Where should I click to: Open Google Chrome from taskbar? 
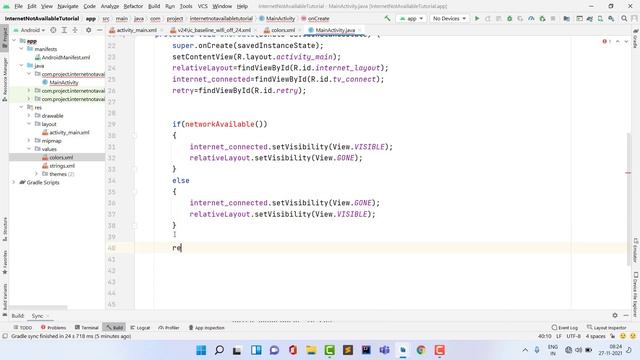[421, 350]
